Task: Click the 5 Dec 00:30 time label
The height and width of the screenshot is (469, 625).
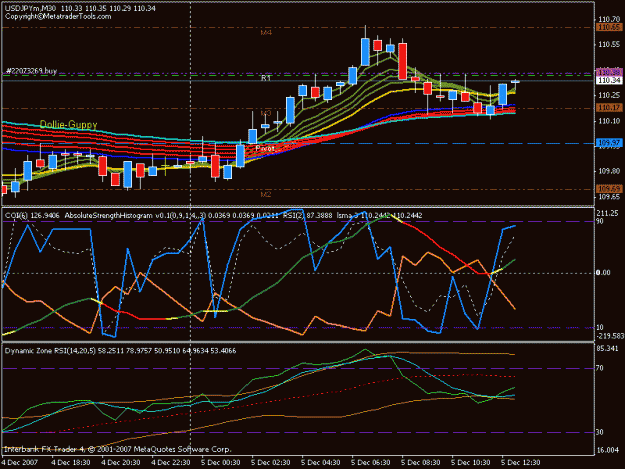Action: (x=221, y=463)
